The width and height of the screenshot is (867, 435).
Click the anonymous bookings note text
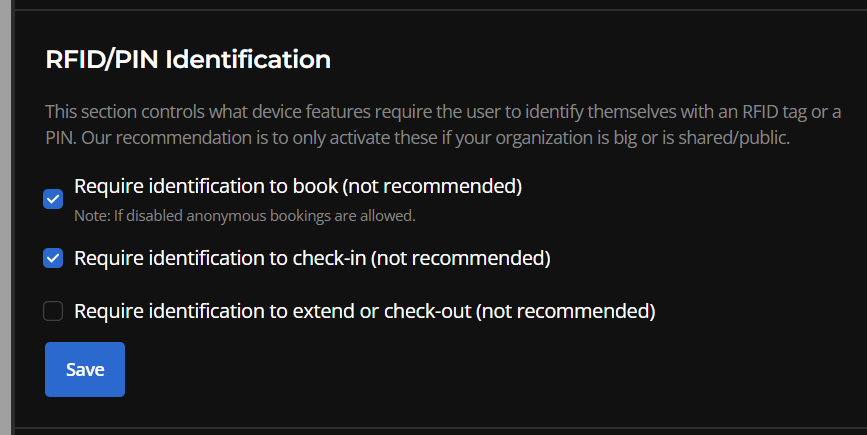(245, 215)
